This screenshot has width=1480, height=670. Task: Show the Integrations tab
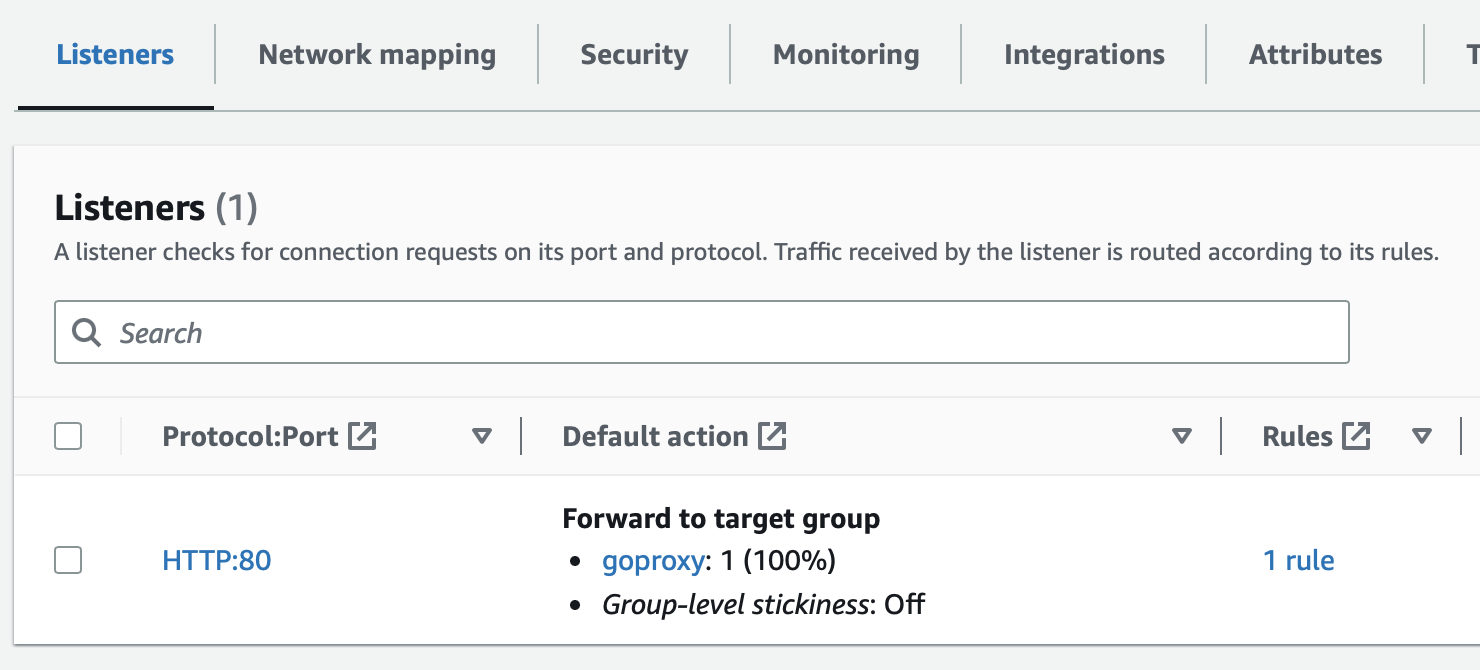click(x=1084, y=54)
